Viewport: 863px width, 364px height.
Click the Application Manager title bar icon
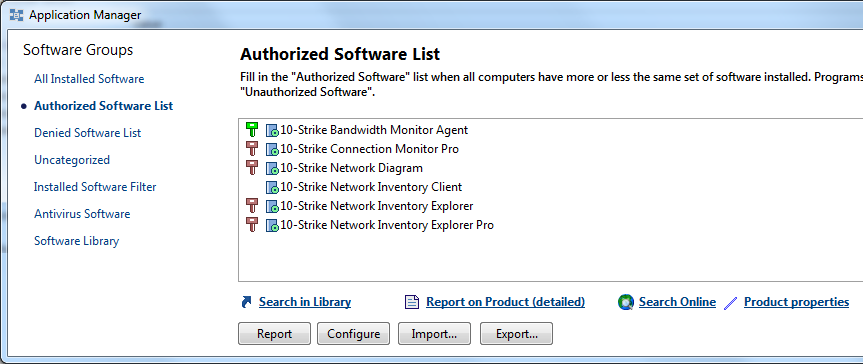[17, 15]
